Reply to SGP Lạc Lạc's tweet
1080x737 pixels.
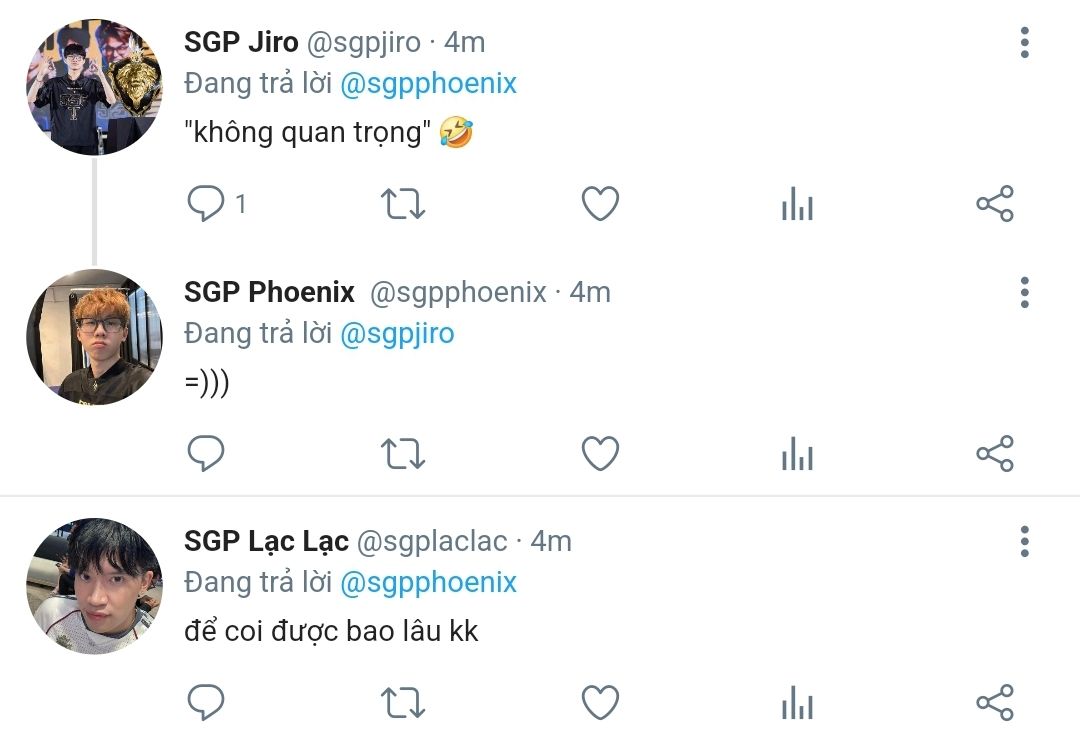click(x=206, y=703)
